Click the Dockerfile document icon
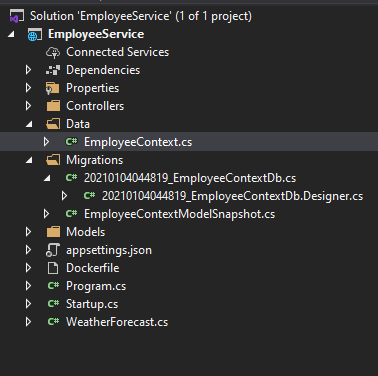378x376 pixels. tap(53, 268)
